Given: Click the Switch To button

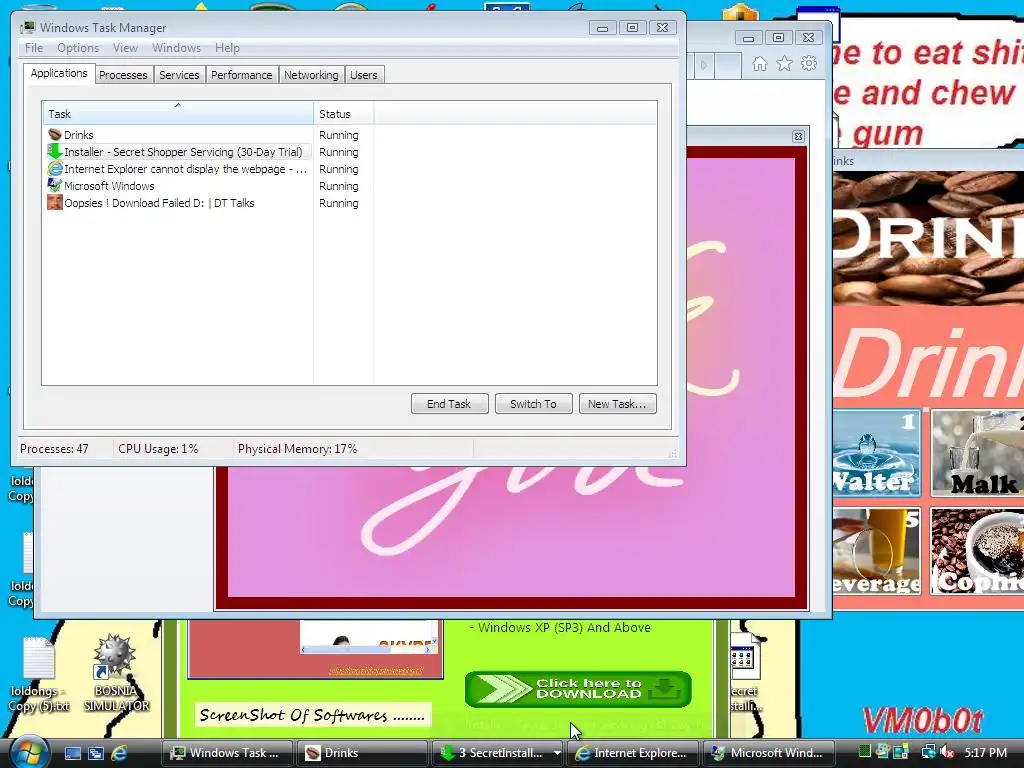Looking at the screenshot, I should pyautogui.click(x=533, y=404).
